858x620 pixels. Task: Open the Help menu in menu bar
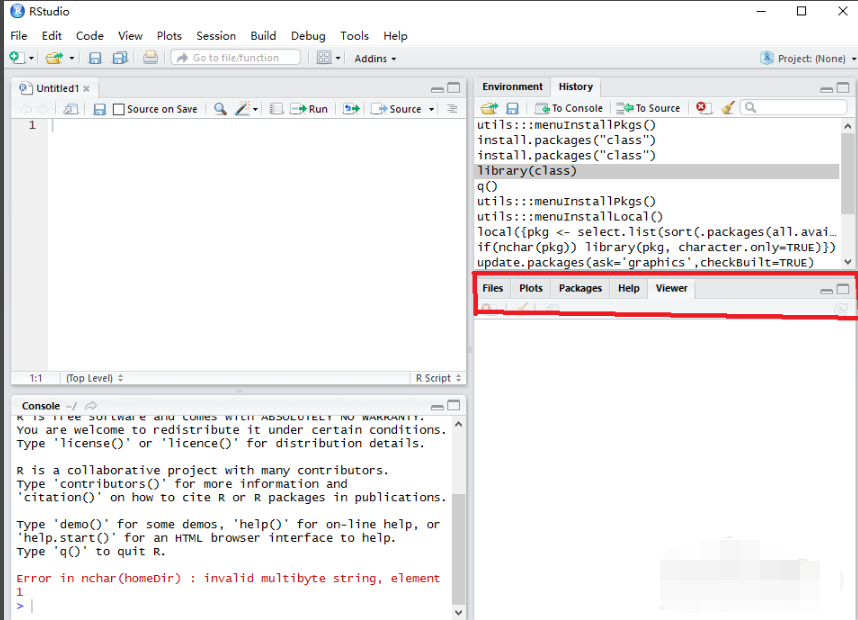395,36
